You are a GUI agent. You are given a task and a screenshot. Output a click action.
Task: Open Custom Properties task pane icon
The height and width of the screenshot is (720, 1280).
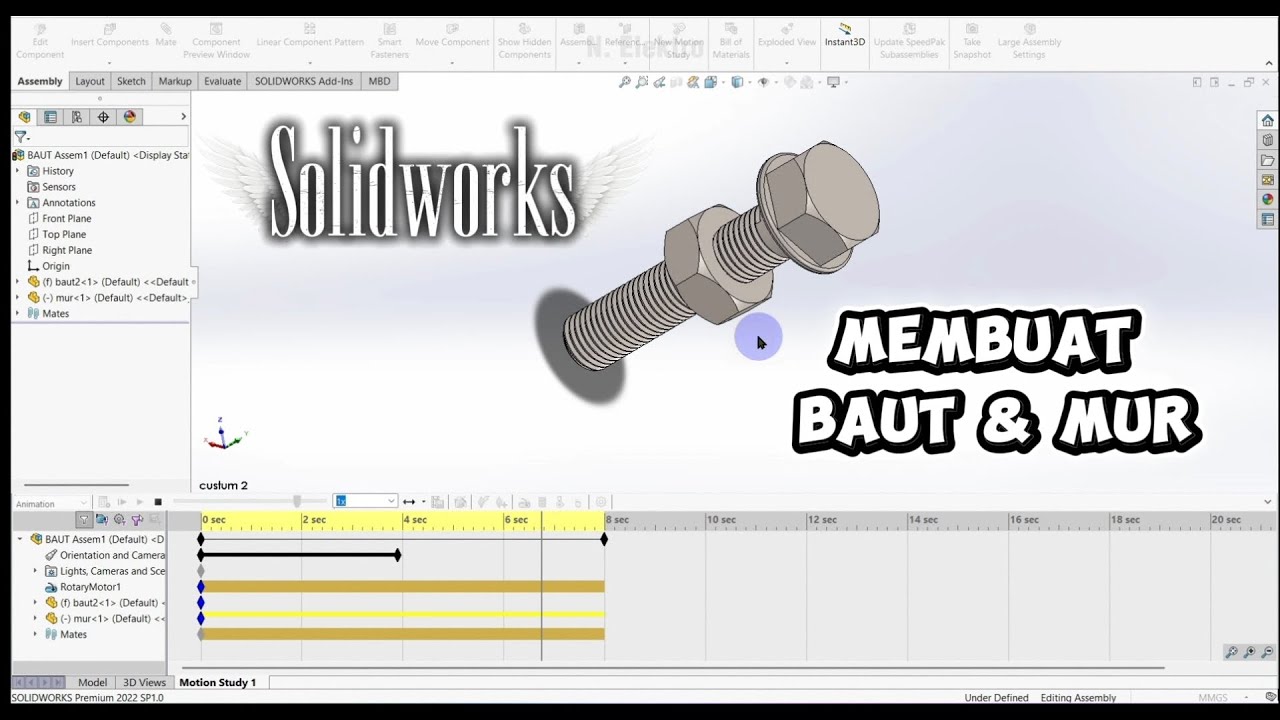tap(1267, 220)
